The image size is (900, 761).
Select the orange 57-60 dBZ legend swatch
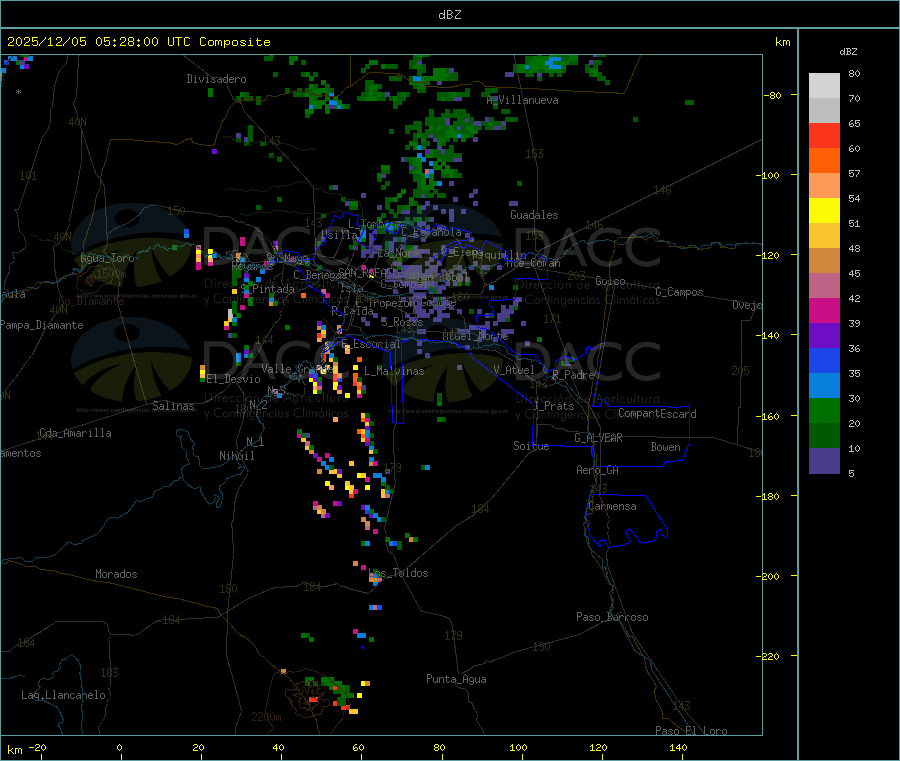(824, 161)
